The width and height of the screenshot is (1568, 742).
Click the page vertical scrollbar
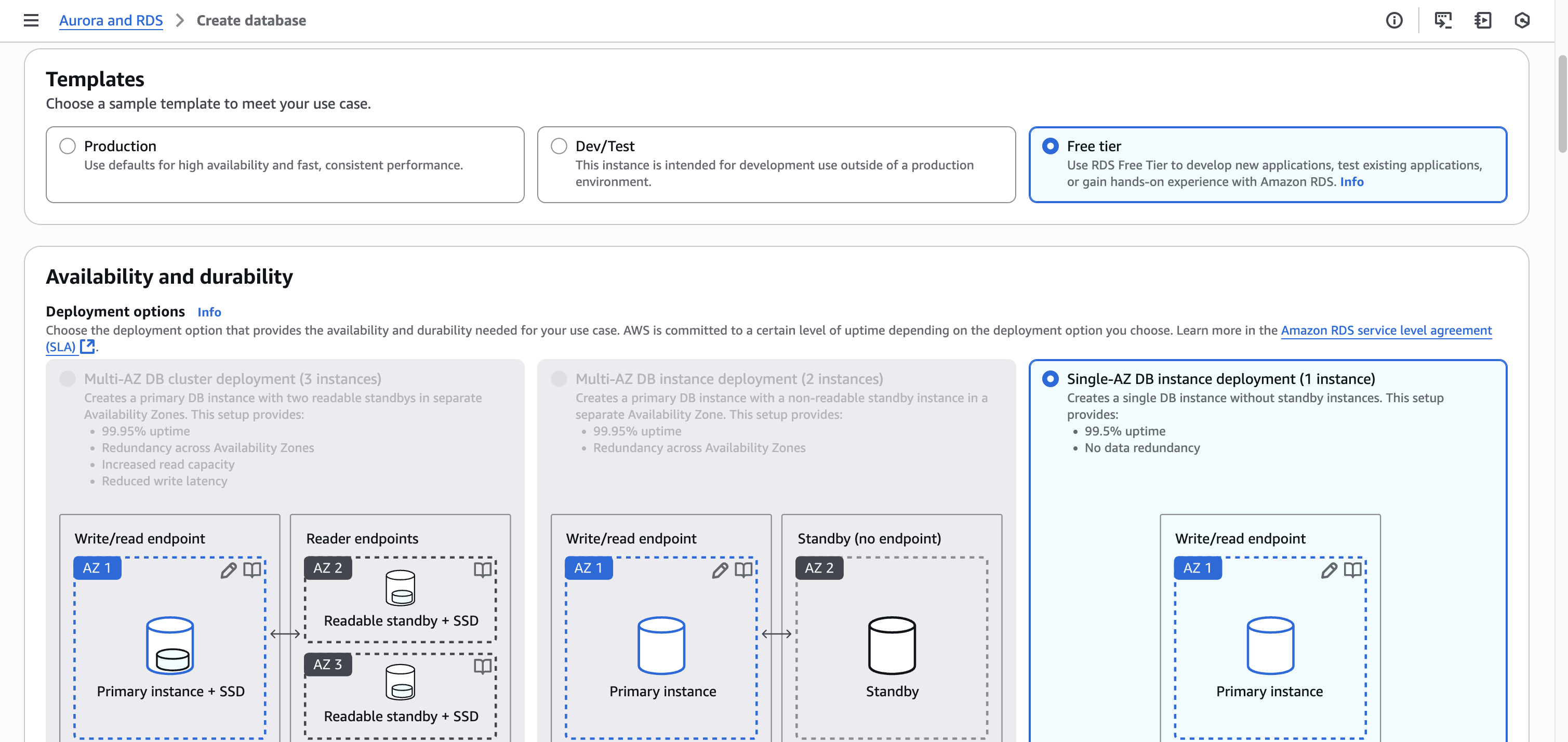1562,103
